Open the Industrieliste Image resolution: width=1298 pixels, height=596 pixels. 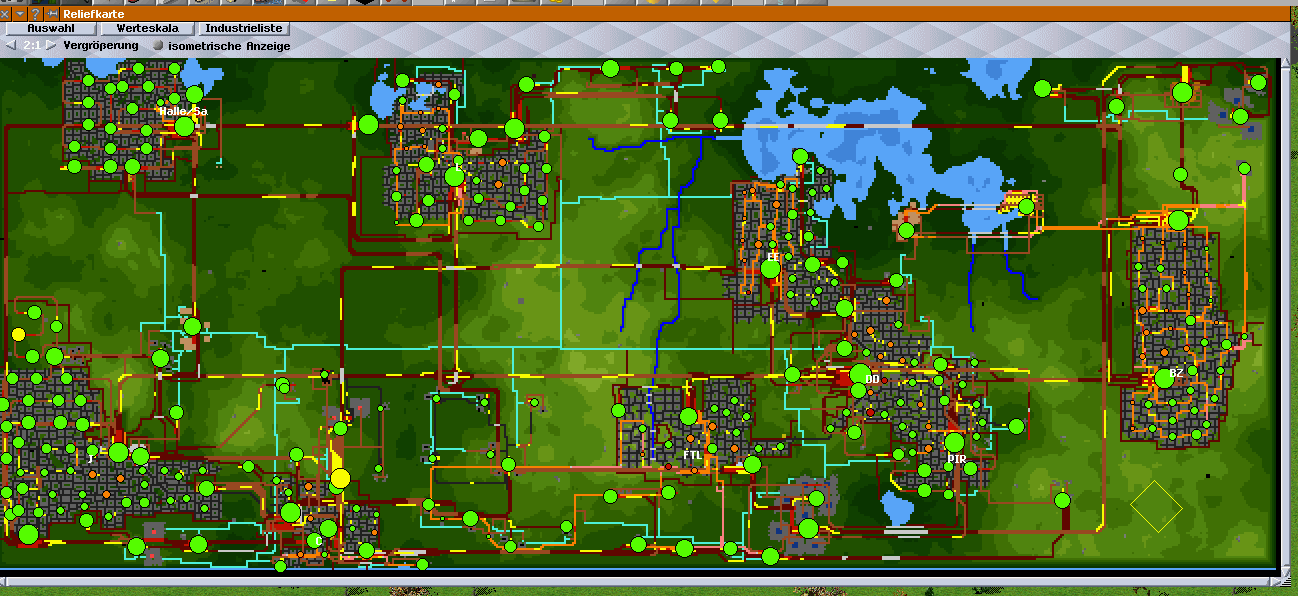click(x=242, y=29)
